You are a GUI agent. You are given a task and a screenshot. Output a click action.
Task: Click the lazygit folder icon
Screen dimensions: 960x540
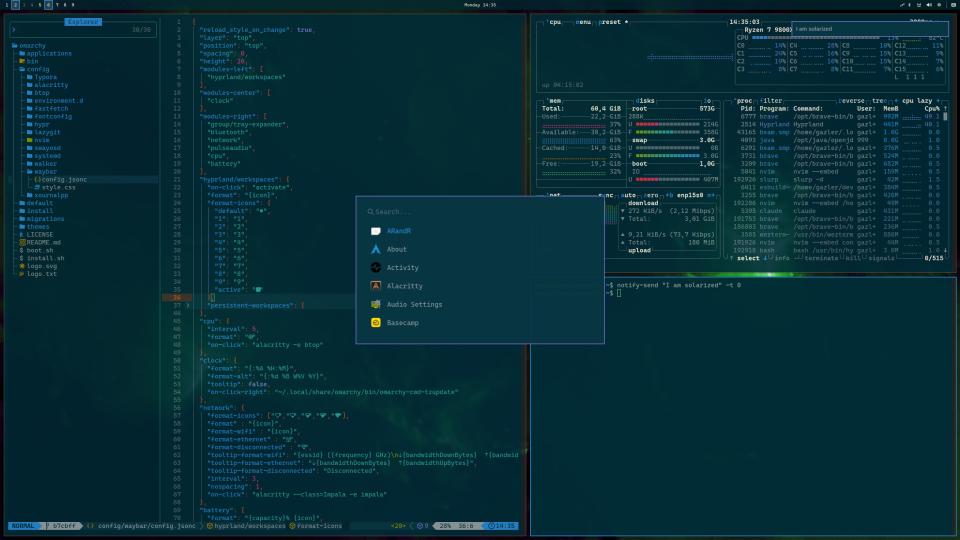click(x=29, y=132)
